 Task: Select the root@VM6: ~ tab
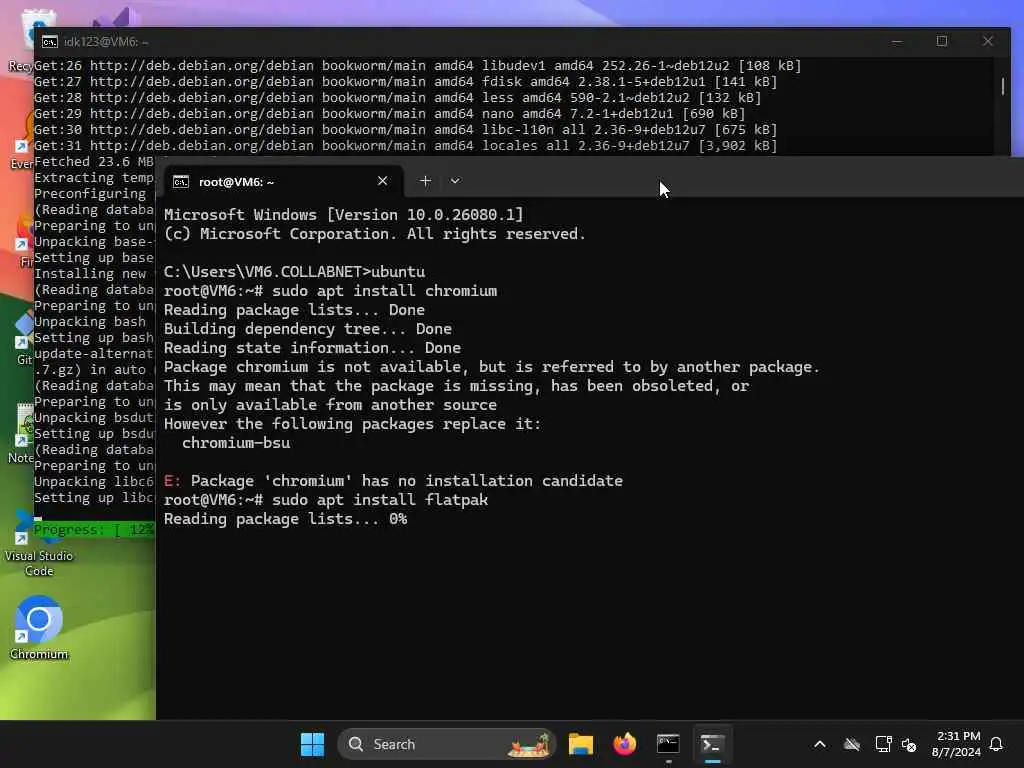tap(283, 182)
